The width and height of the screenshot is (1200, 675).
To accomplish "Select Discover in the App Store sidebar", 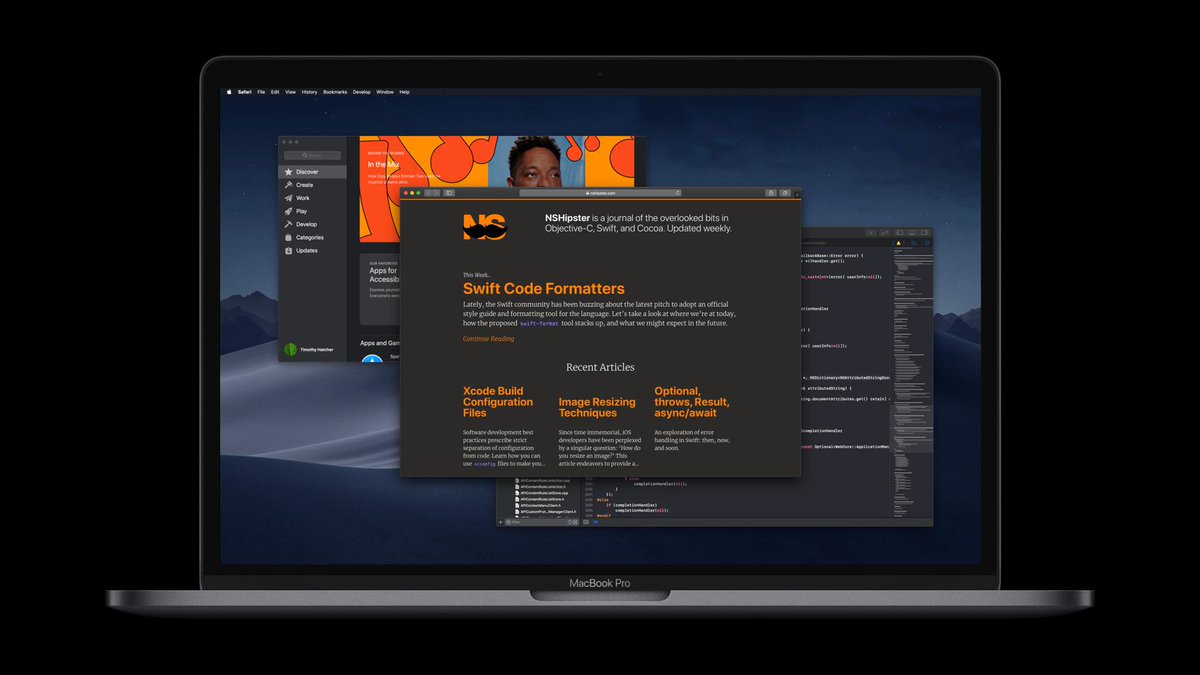I will (x=312, y=172).
